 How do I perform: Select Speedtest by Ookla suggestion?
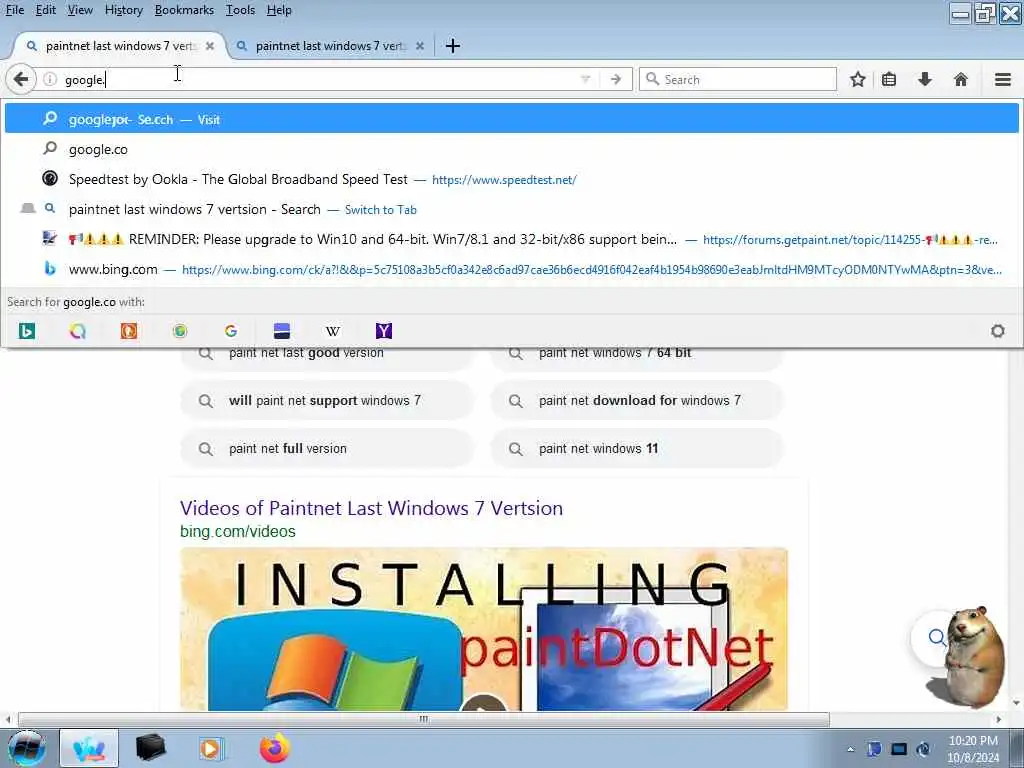(511, 179)
